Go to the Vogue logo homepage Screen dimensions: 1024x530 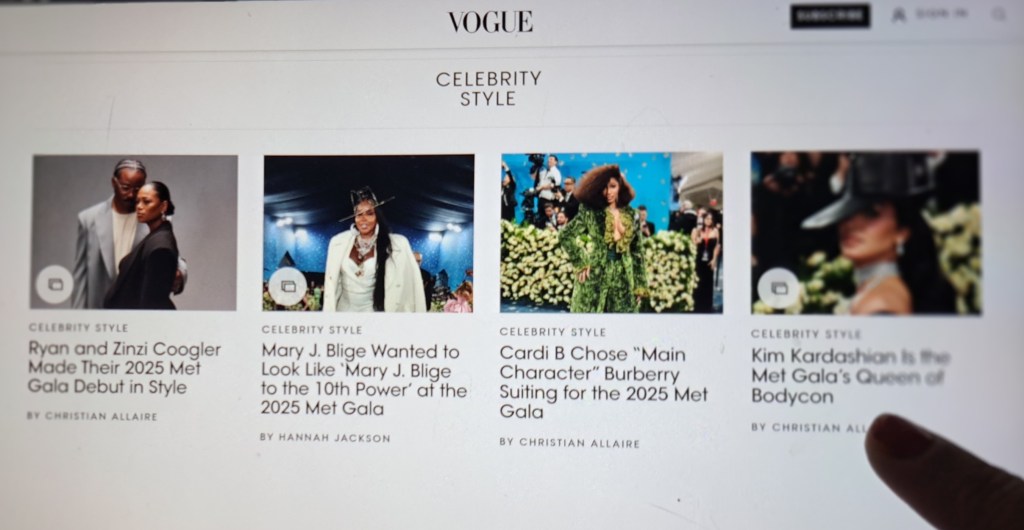click(490, 22)
